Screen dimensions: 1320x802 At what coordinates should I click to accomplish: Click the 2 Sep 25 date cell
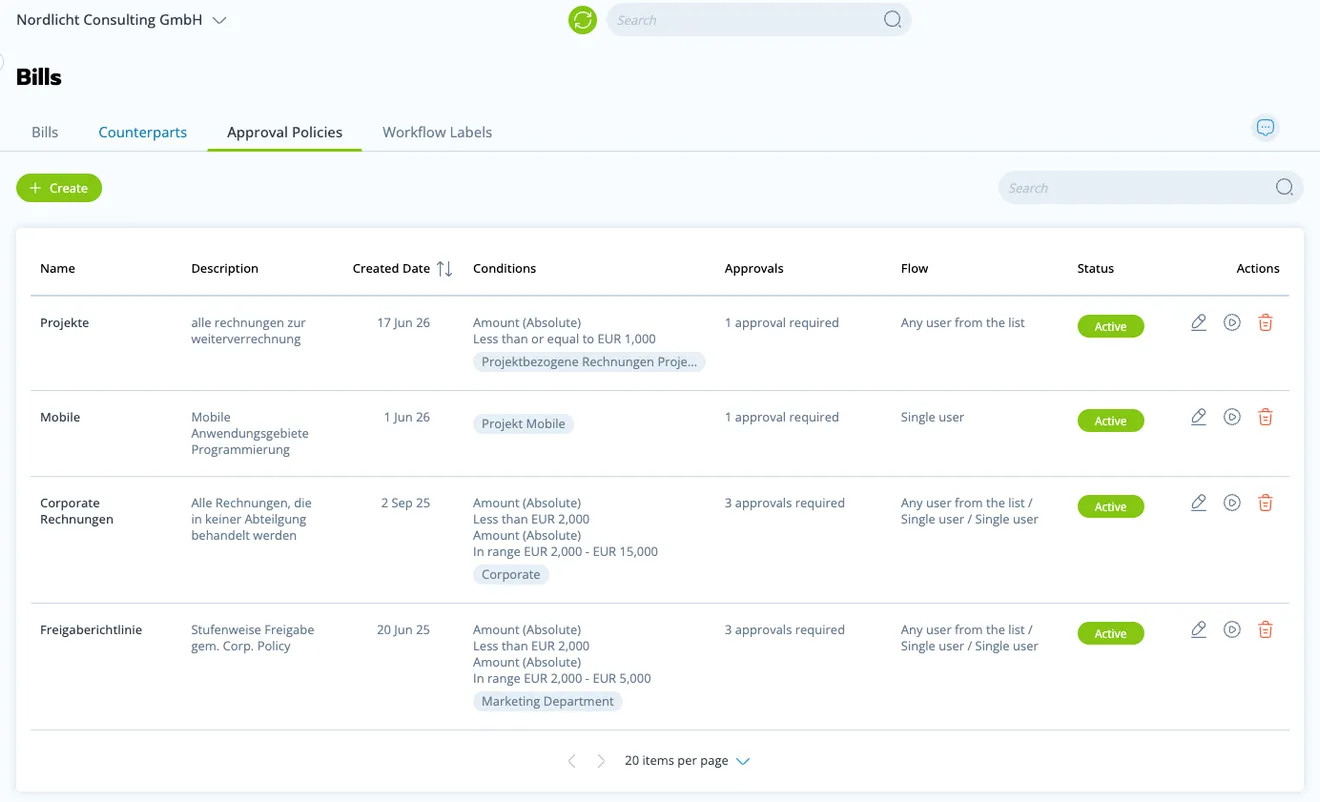click(405, 503)
